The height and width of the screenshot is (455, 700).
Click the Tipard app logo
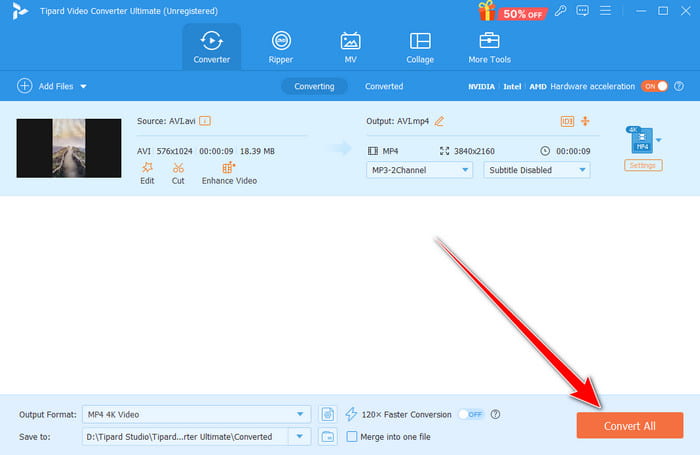[x=20, y=11]
